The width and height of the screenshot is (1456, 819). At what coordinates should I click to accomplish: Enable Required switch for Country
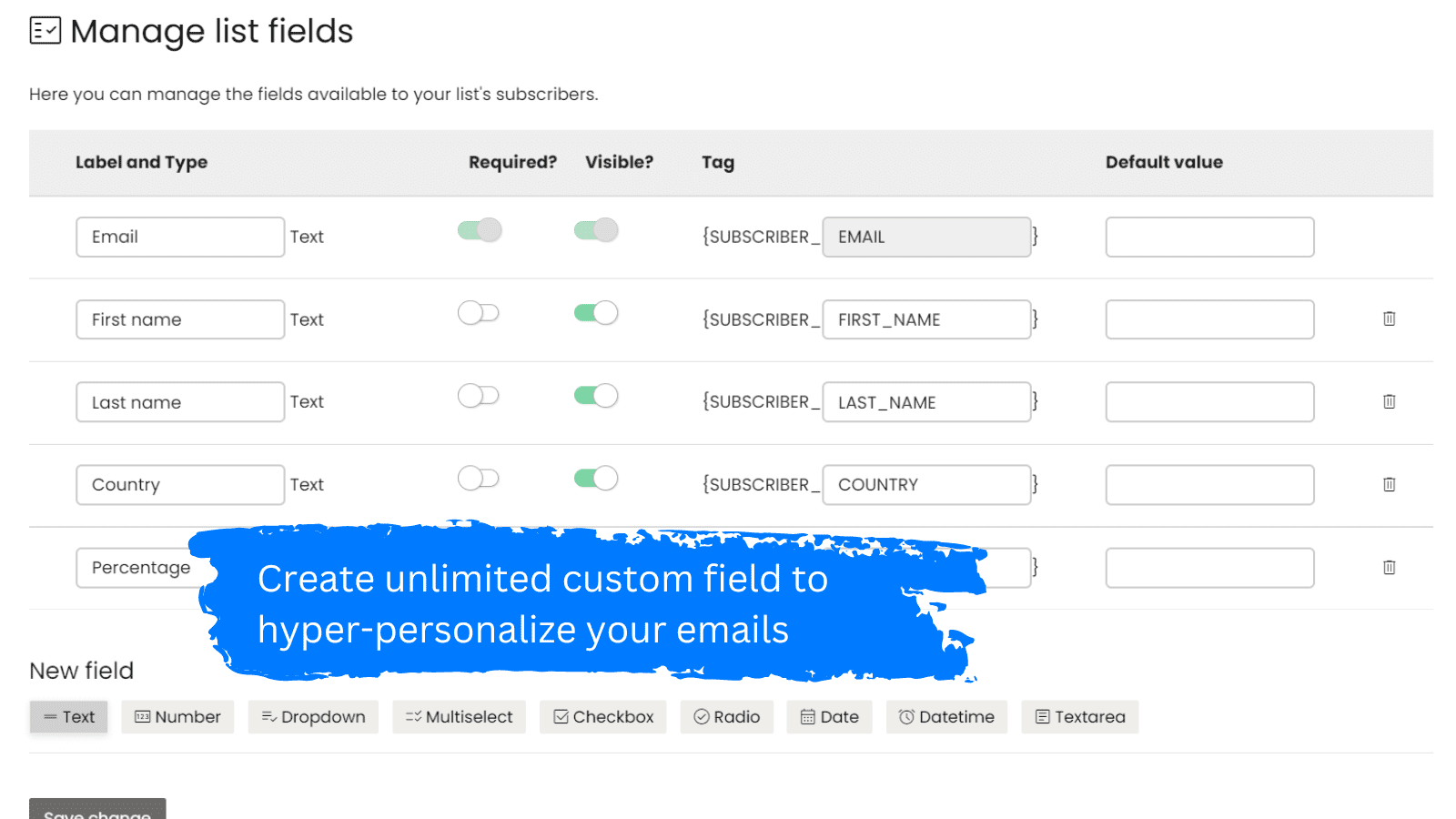point(479,479)
